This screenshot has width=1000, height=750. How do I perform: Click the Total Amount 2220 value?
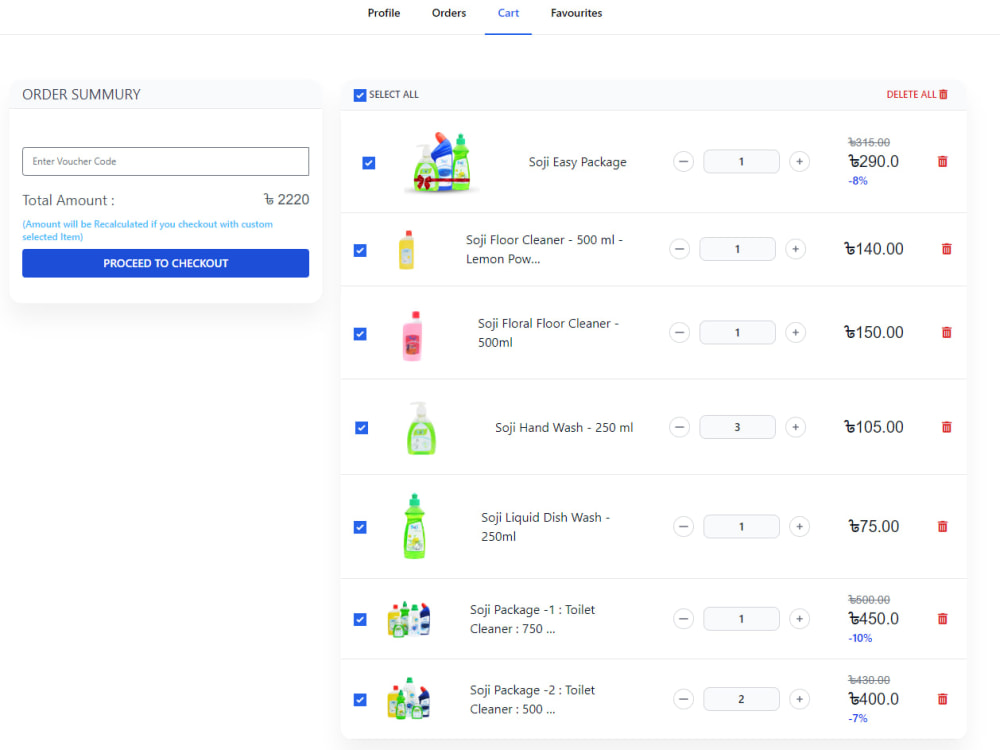(x=287, y=200)
